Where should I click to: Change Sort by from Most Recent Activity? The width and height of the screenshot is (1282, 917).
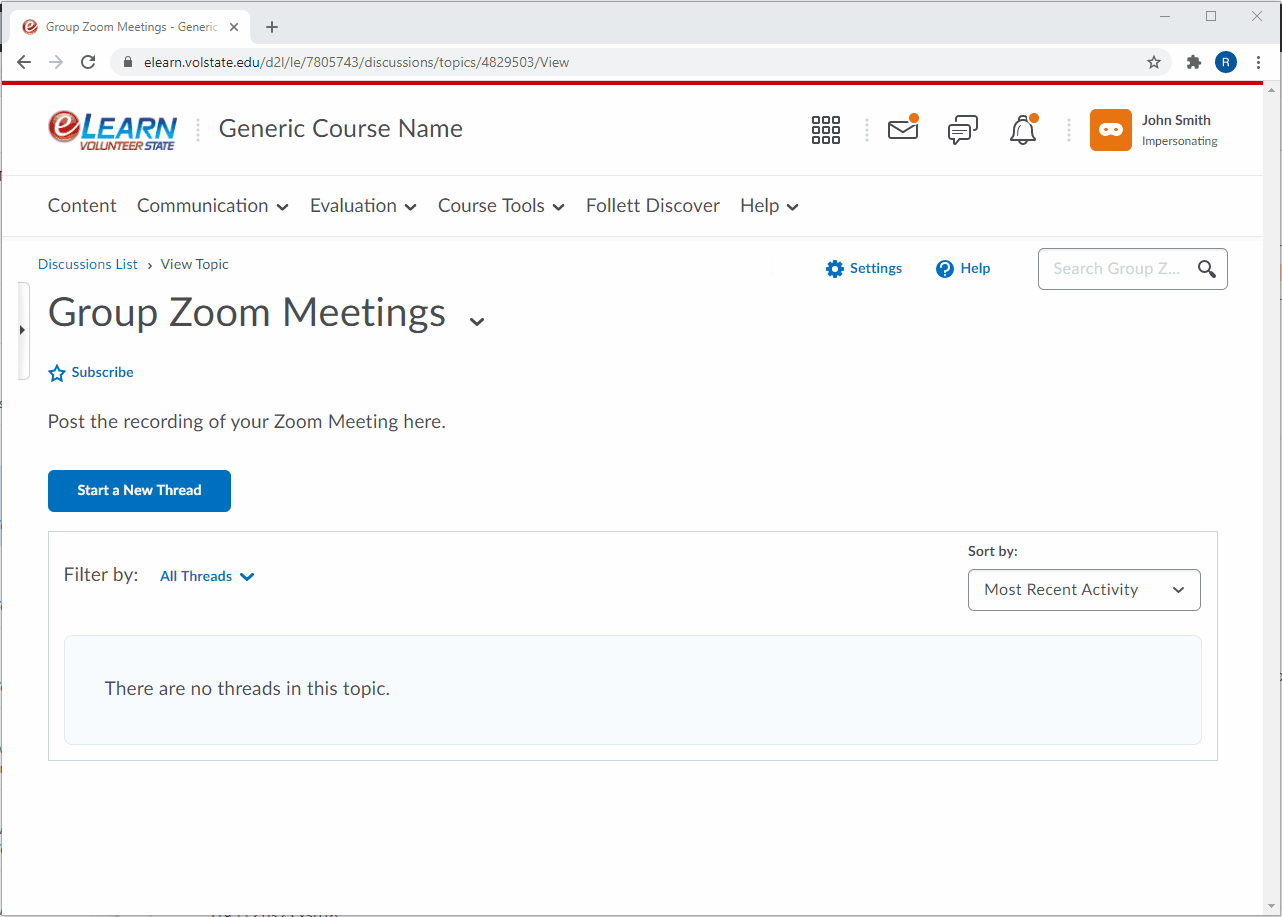click(x=1083, y=589)
